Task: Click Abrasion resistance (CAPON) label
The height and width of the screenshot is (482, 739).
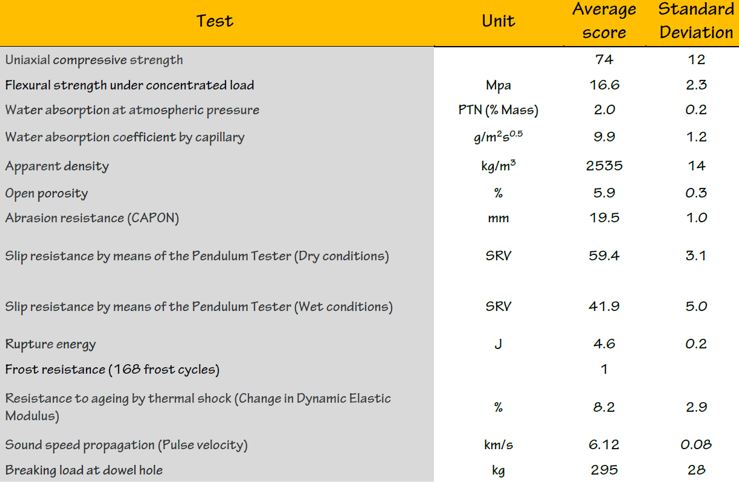Action: pos(92,218)
